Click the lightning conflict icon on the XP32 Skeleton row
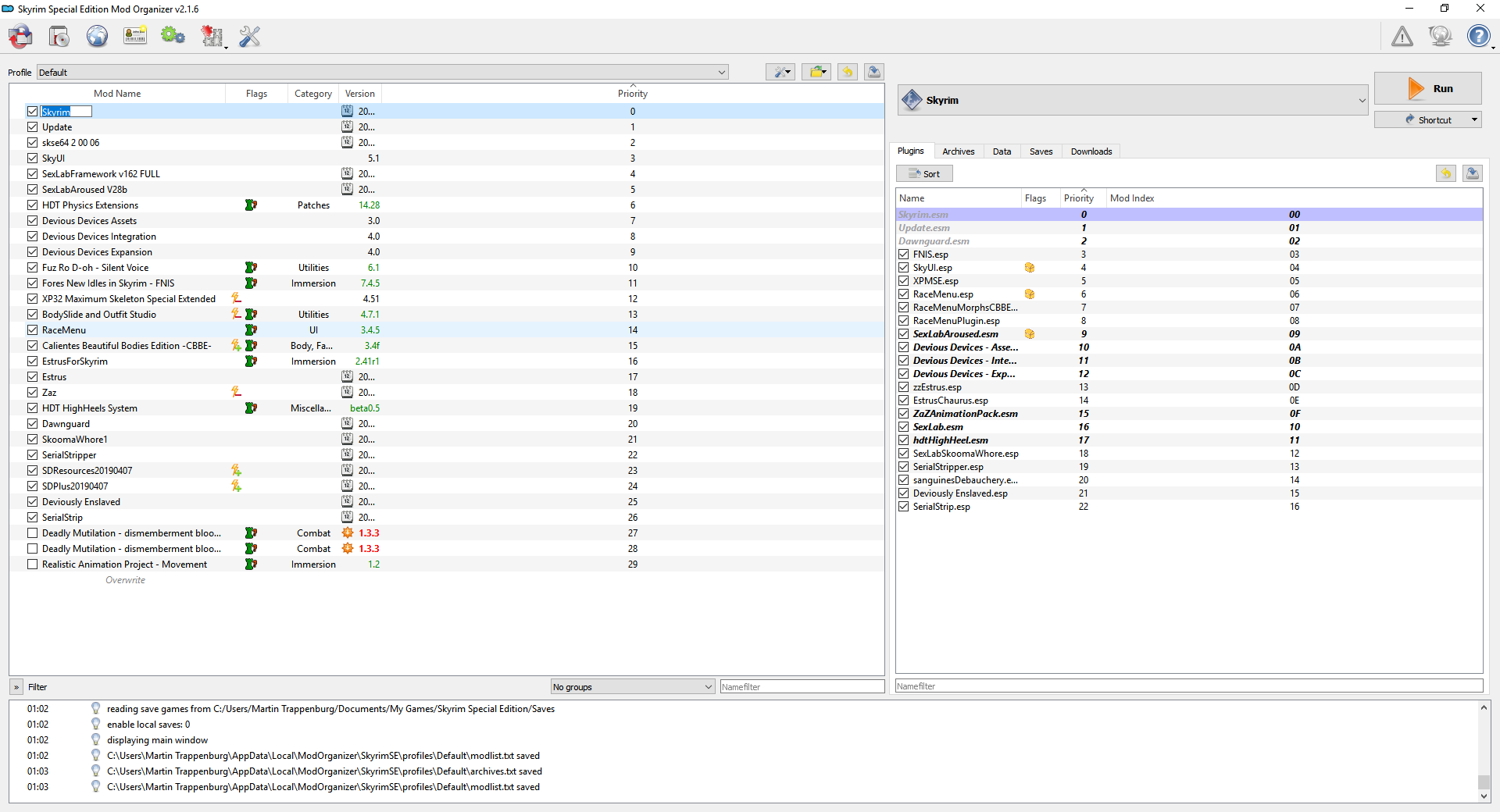Screen dimensions: 1500x812 tap(236, 298)
